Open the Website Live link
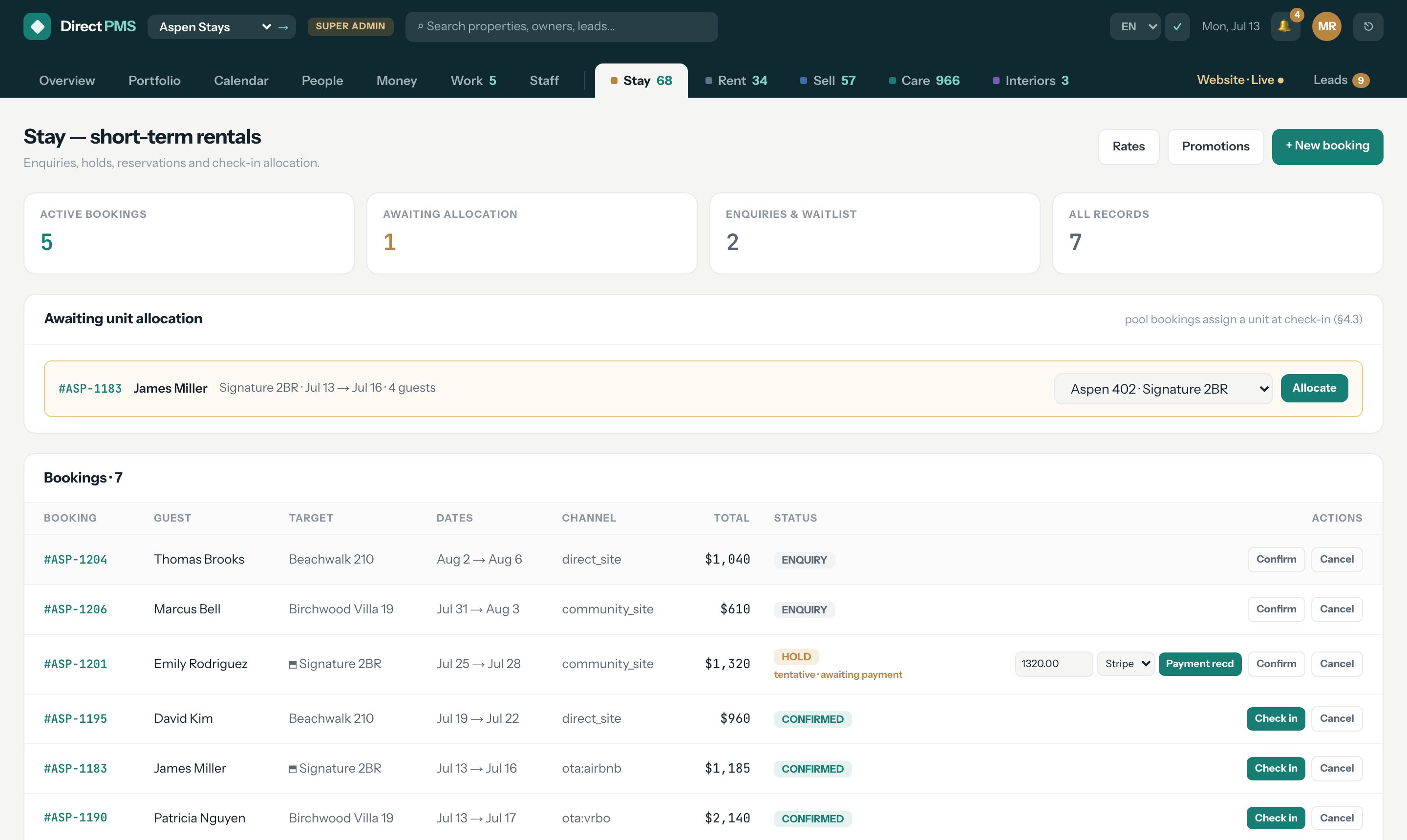Viewport: 1407px width, 840px height. (x=1240, y=80)
